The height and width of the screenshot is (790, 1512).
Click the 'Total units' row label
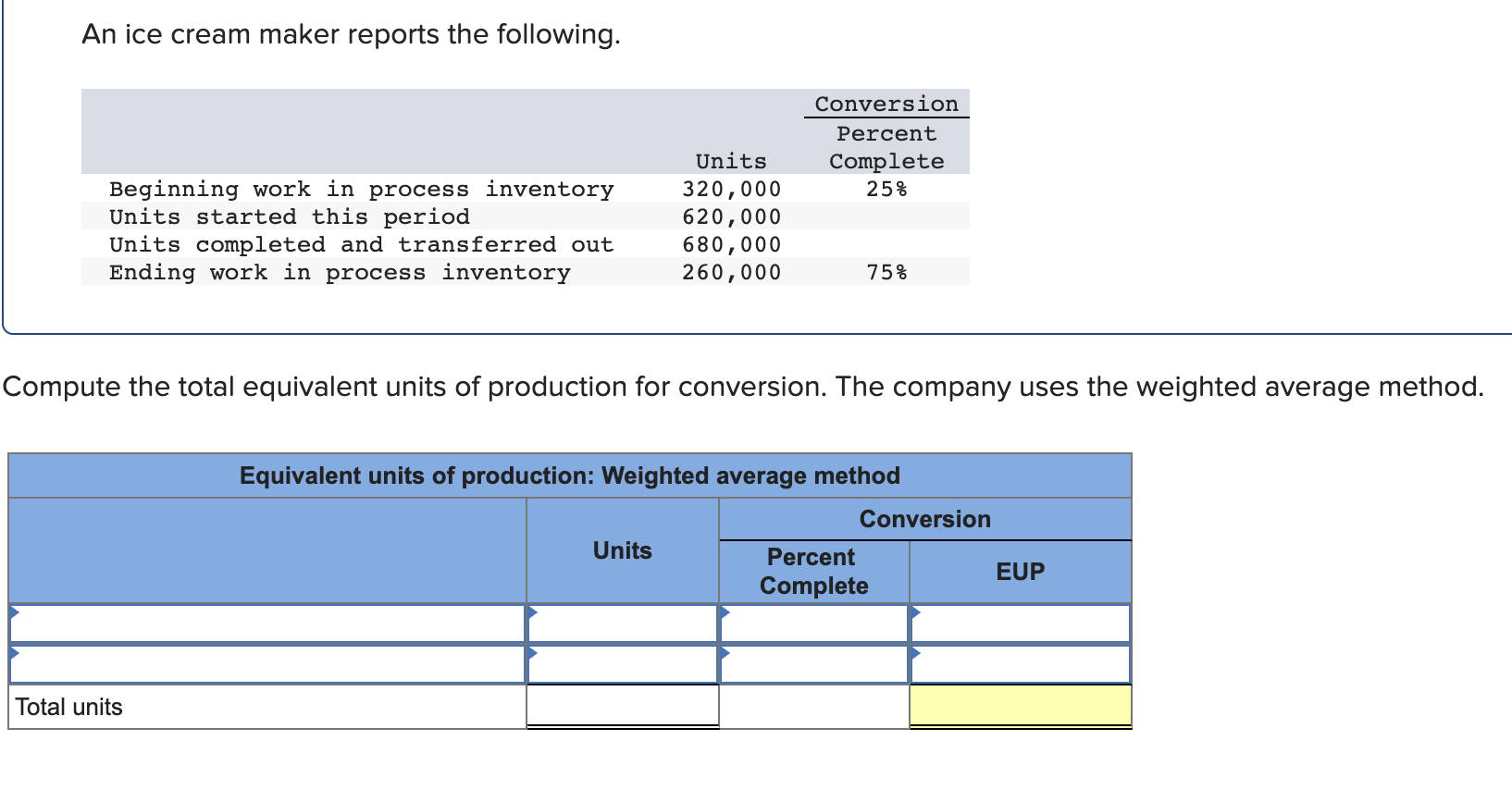click(69, 707)
